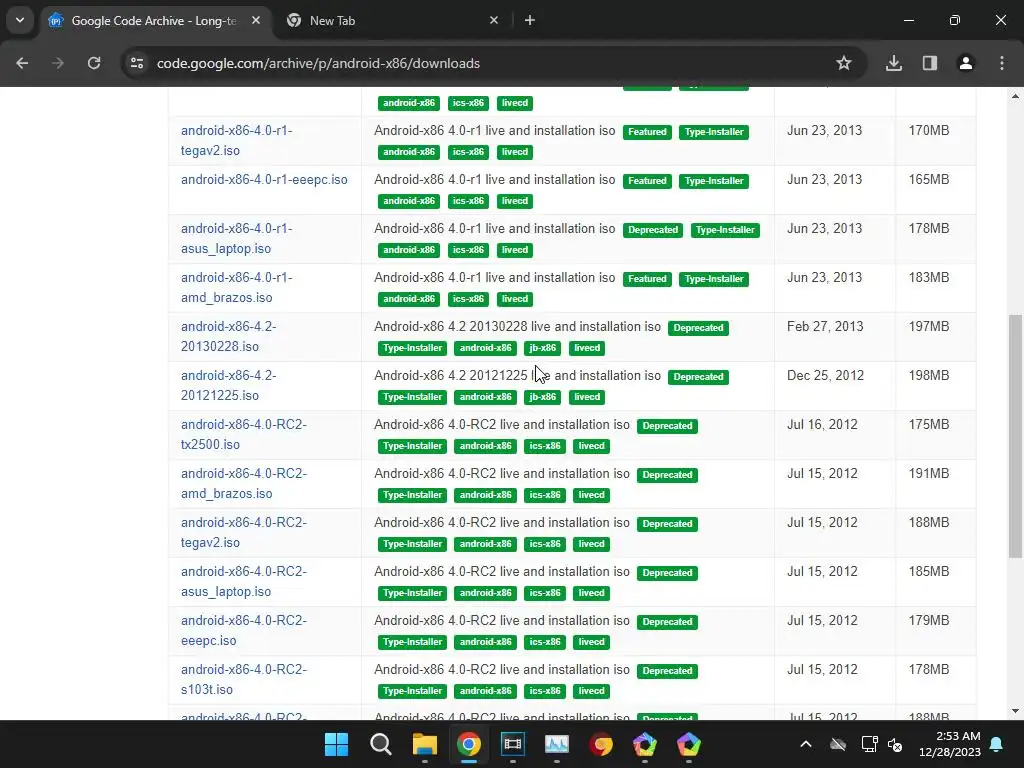Click the page vertical scrollbar thumb
Image resolution: width=1024 pixels, height=768 pixels.
(1015, 436)
